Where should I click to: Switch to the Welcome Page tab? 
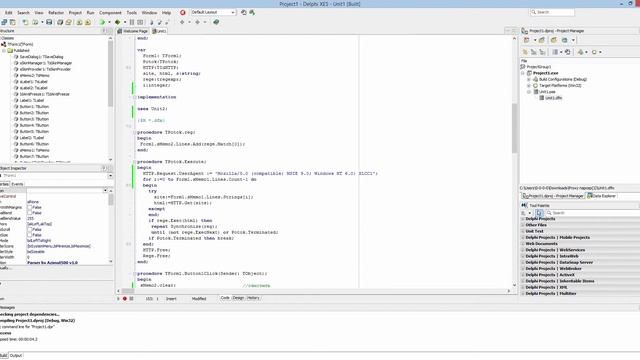pos(133,31)
